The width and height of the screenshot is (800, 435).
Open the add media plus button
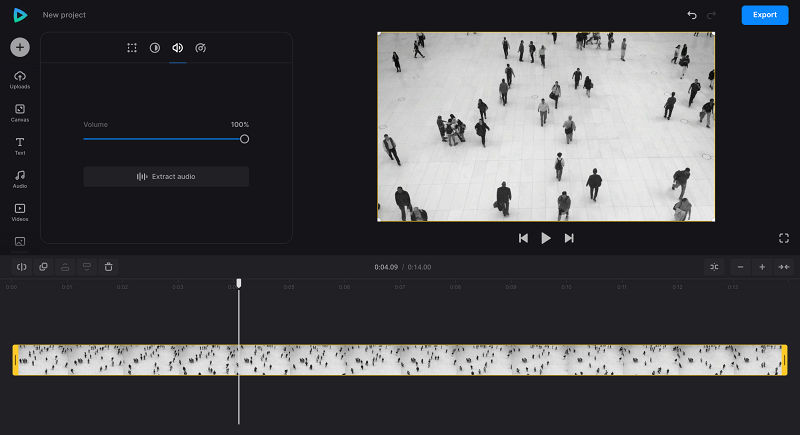20,47
